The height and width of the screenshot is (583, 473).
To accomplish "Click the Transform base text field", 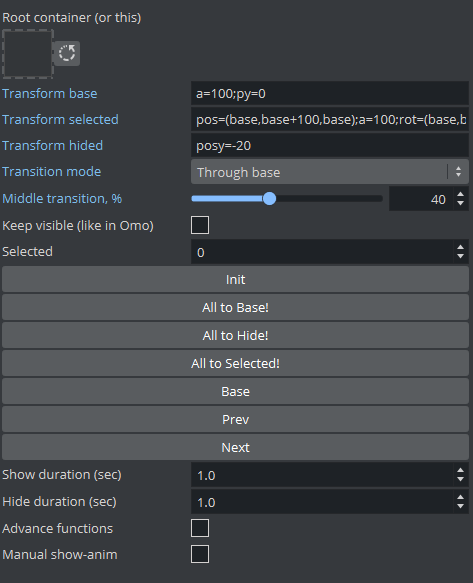I will coord(330,93).
